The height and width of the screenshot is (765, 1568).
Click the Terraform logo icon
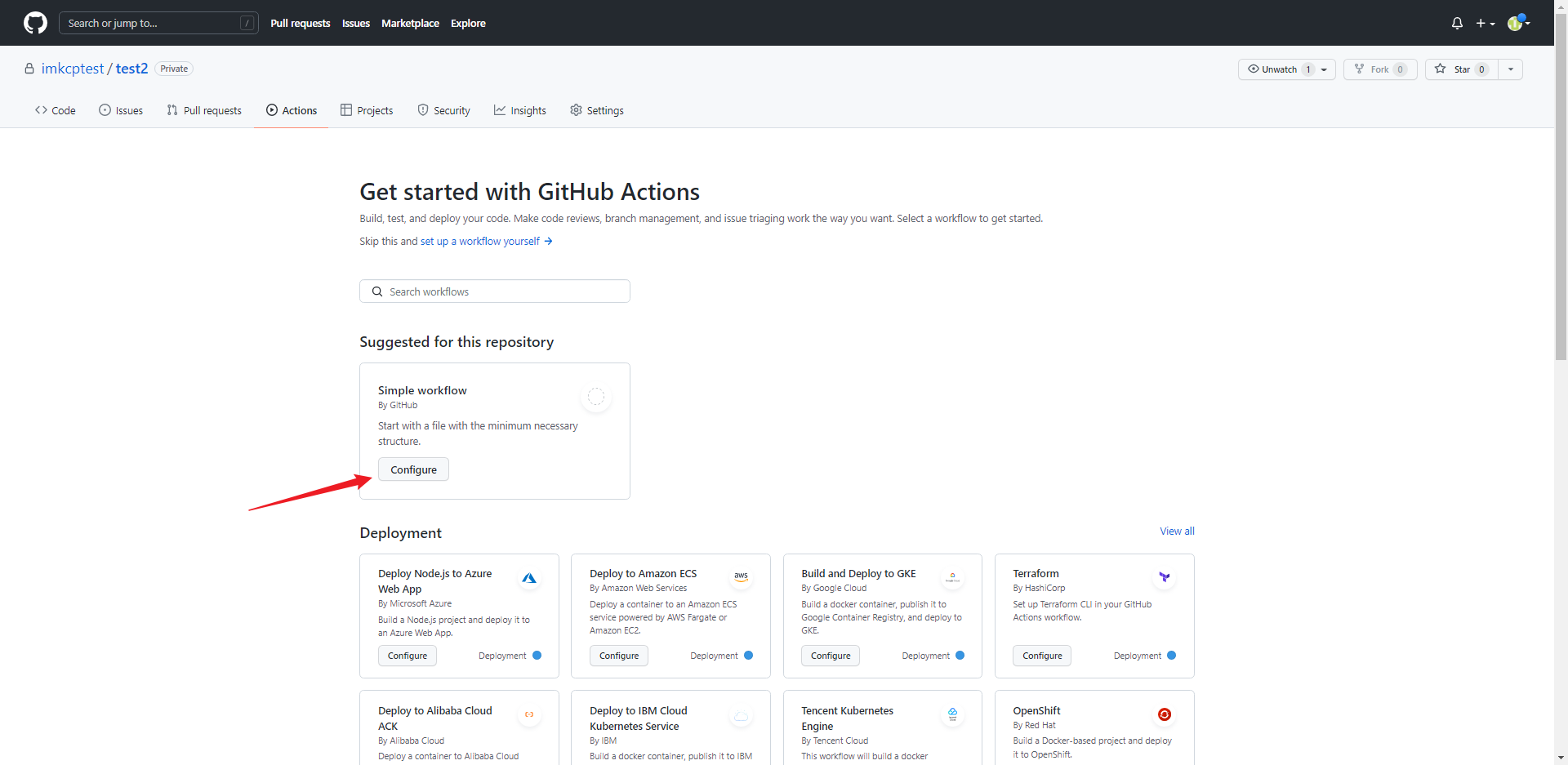(1165, 577)
